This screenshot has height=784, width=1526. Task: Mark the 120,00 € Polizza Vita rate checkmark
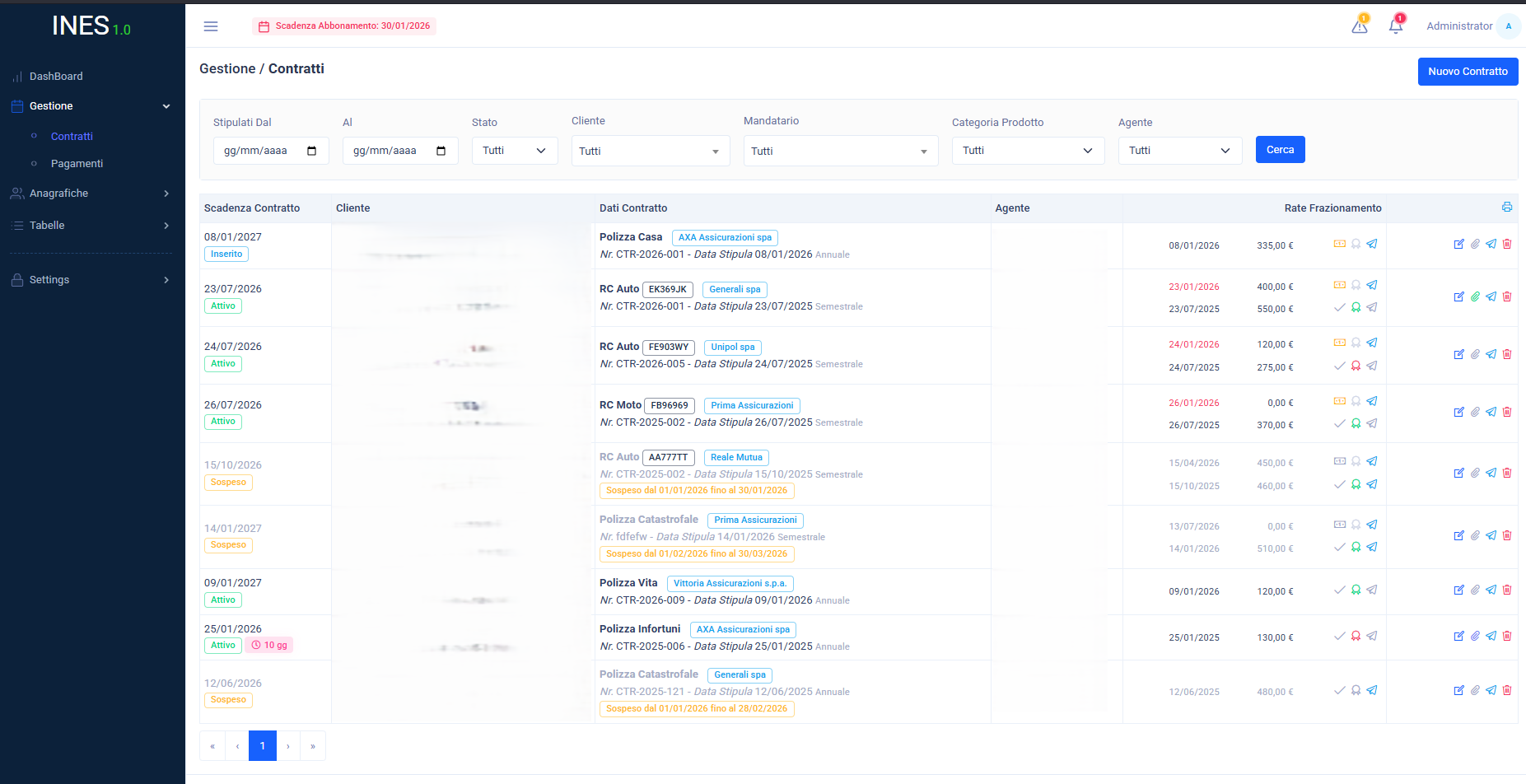tap(1340, 590)
